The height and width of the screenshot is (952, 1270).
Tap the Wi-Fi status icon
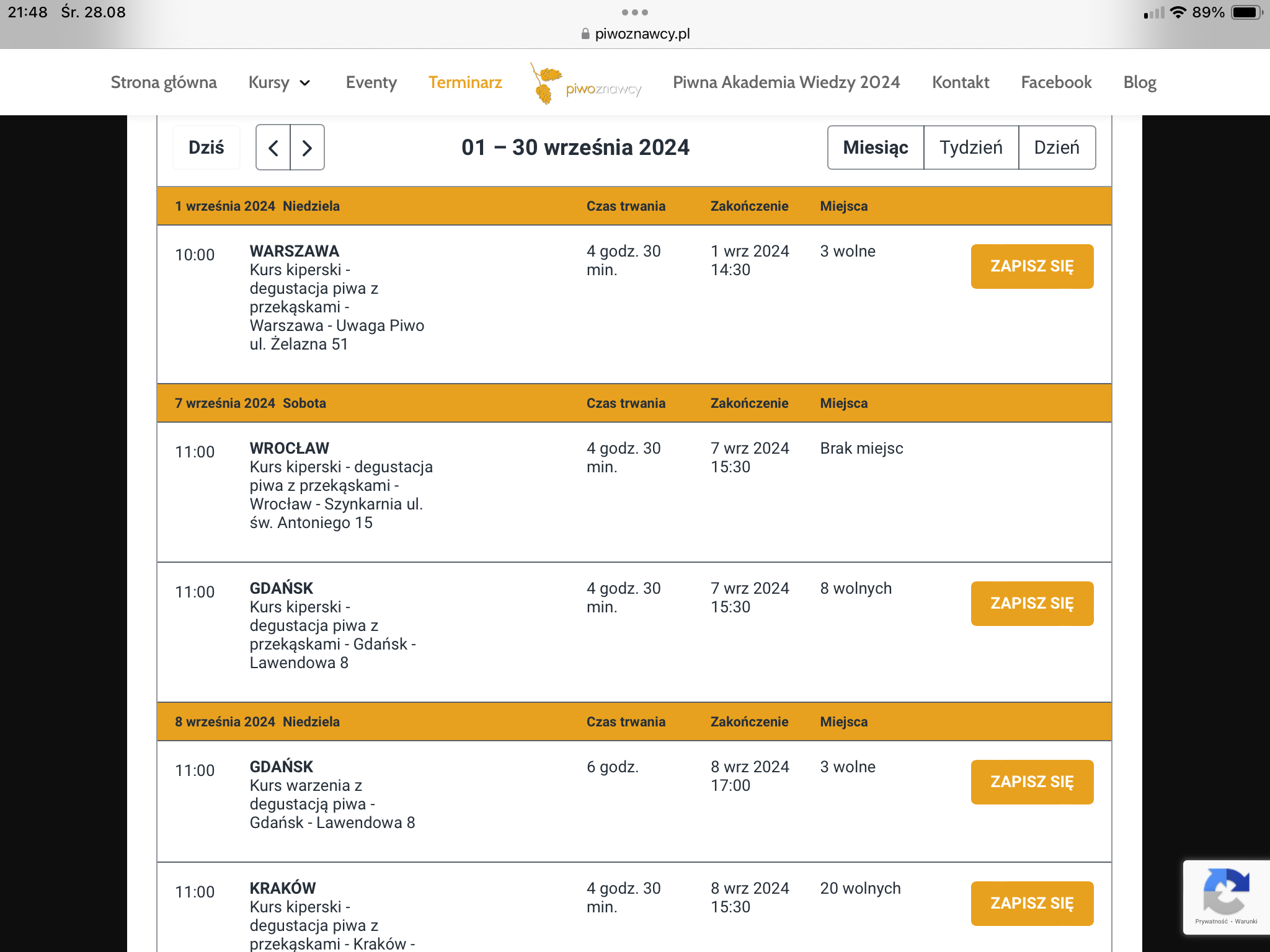[1178, 12]
